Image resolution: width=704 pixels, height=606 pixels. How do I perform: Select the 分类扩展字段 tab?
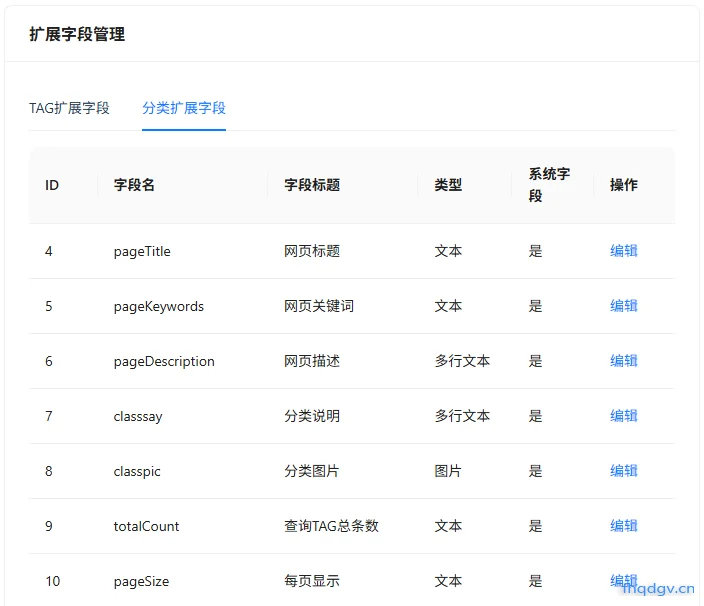pos(184,108)
